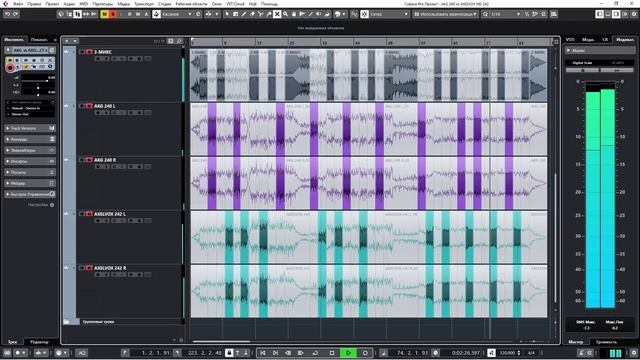Open the Файл menu
Image resolution: width=640 pixels, height=360 pixels.
pos(18,4)
